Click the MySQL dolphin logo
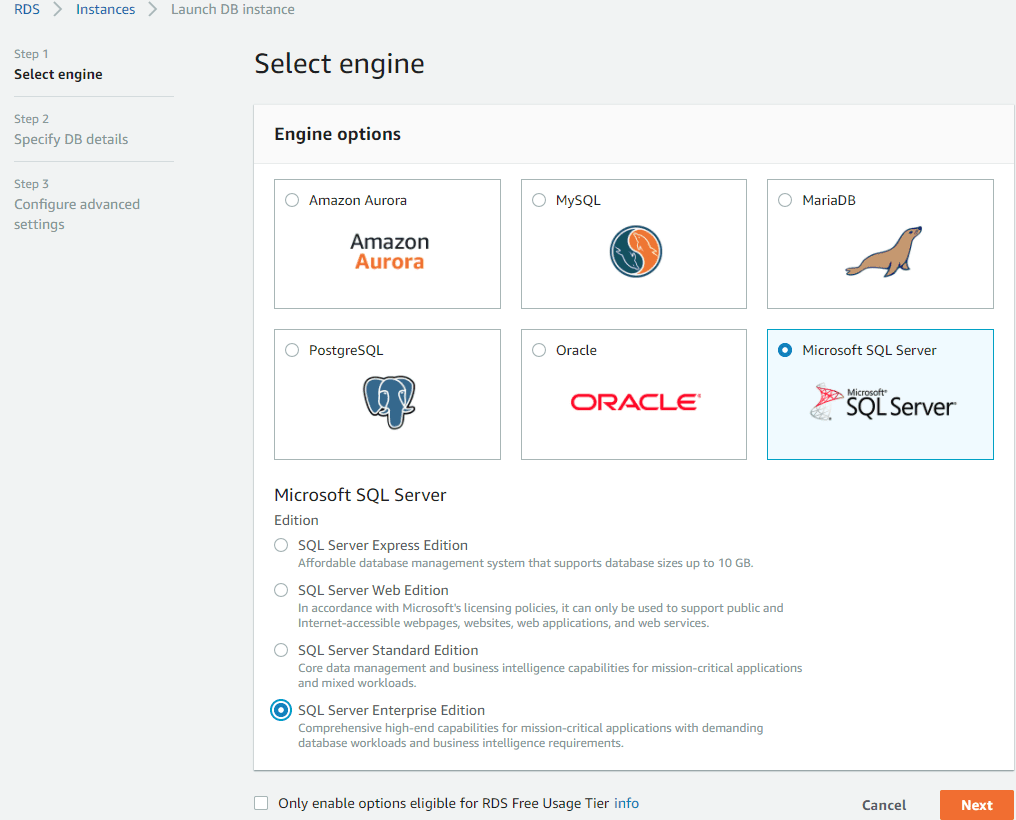The width and height of the screenshot is (1016, 820). point(636,251)
